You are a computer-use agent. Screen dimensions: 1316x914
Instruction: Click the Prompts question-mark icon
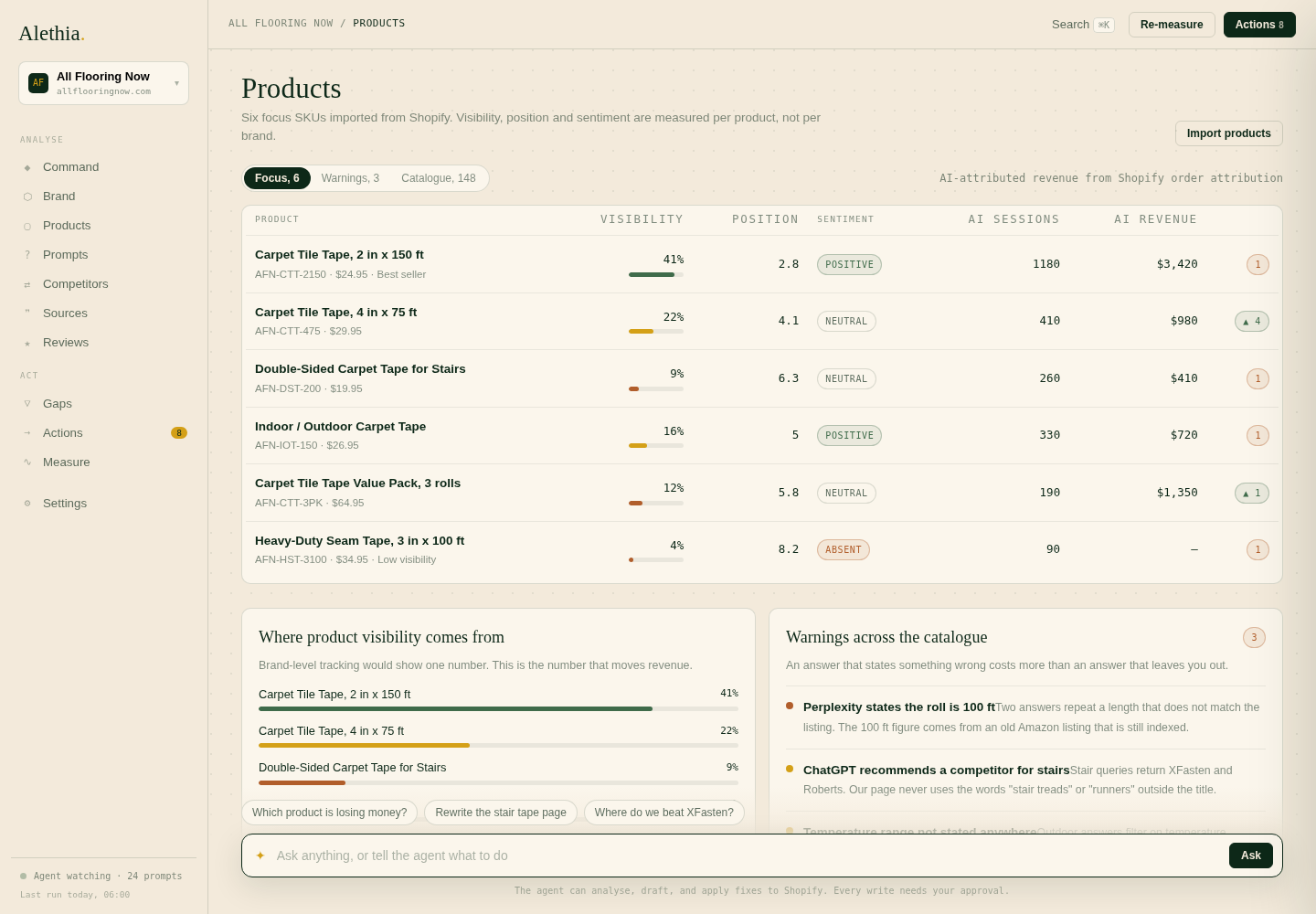tap(27, 255)
